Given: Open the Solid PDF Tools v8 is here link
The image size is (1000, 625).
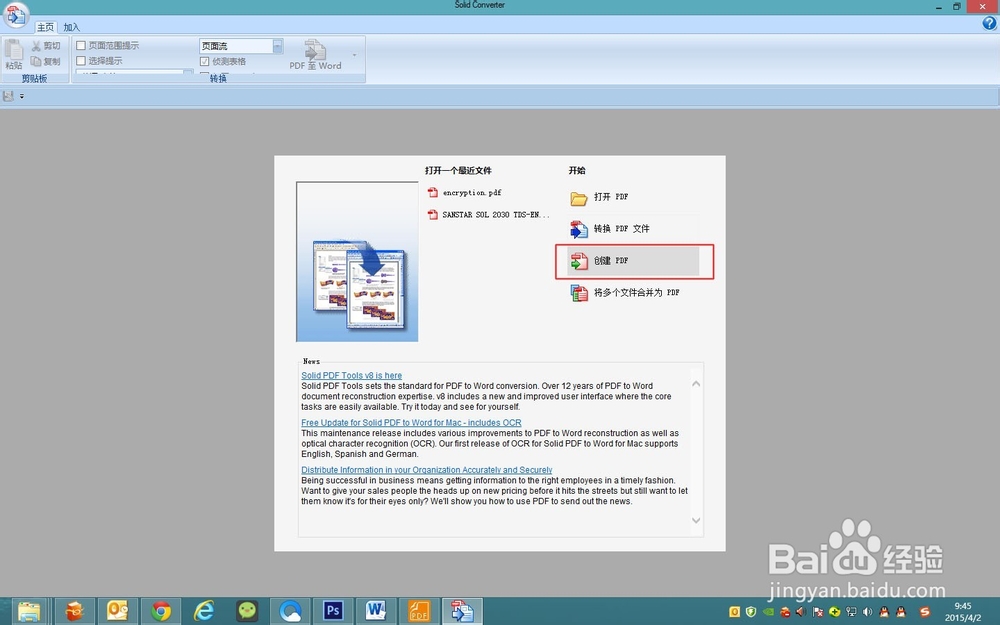Looking at the screenshot, I should 351,376.
